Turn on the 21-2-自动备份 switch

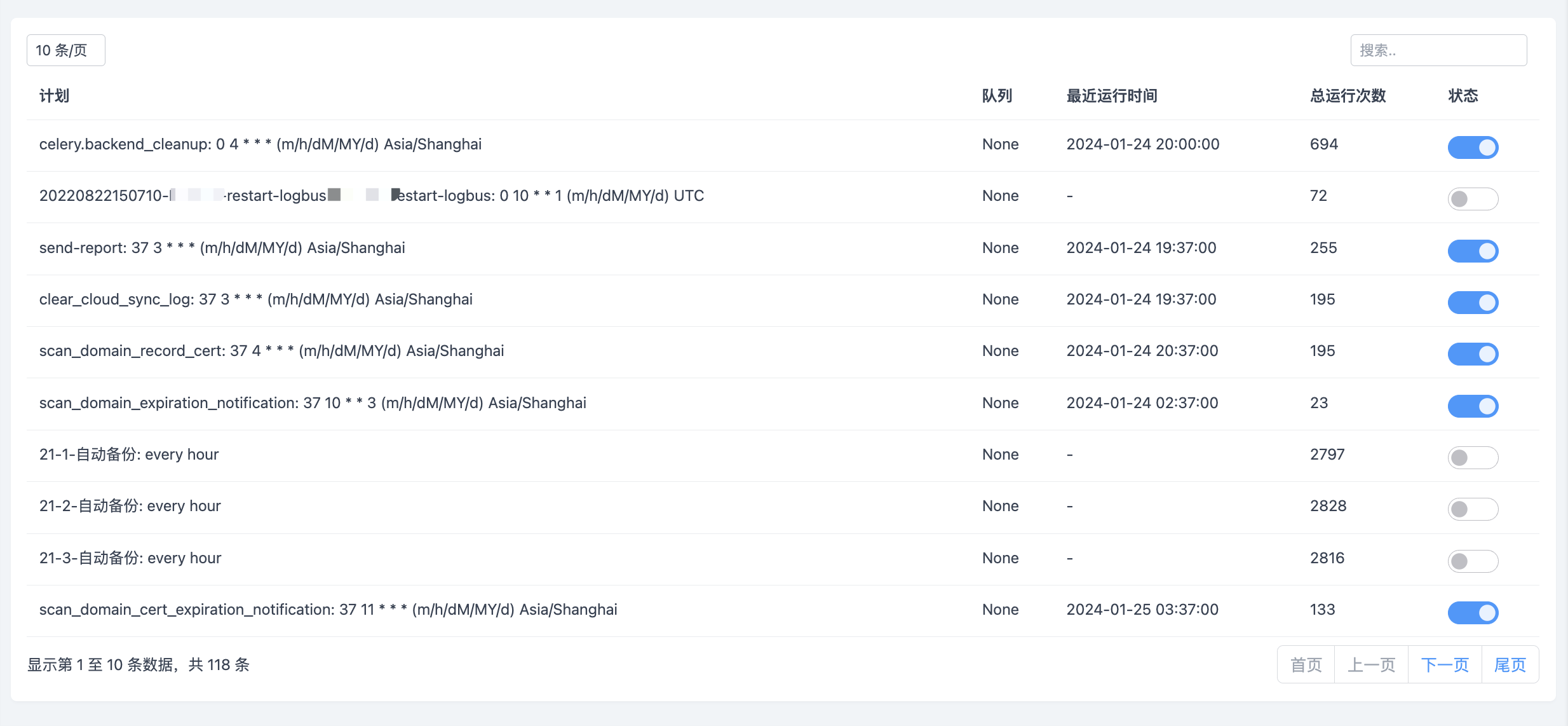pos(1472,509)
